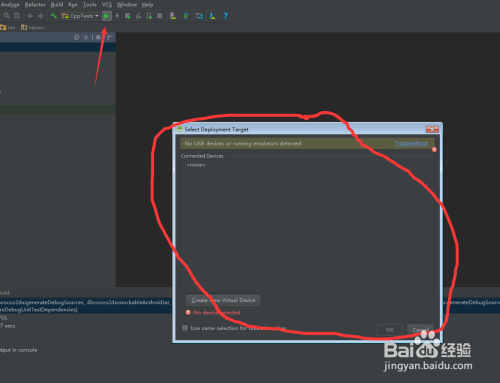Open the Window menu

[x=127, y=5]
